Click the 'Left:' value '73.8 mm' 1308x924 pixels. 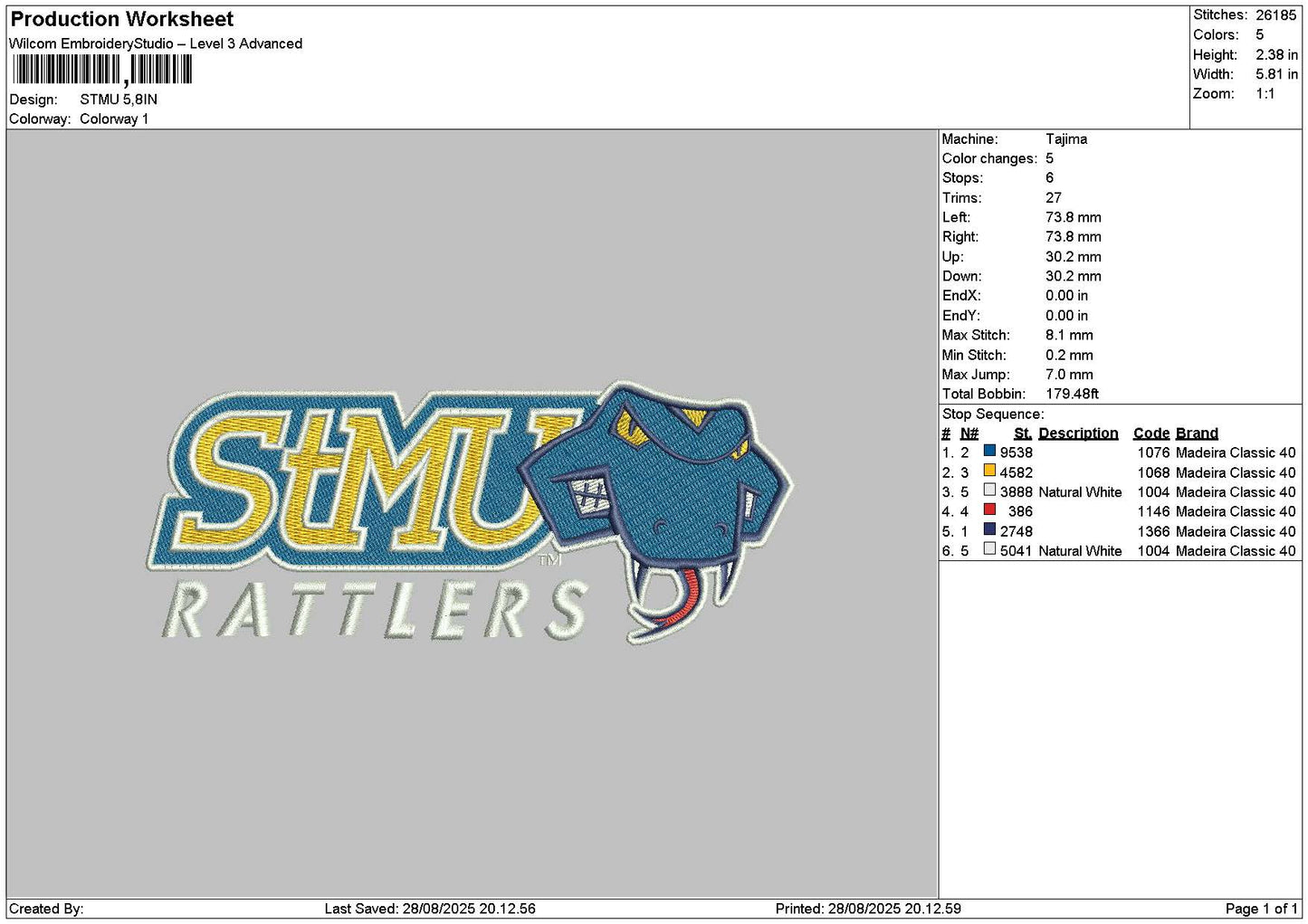pos(1074,218)
